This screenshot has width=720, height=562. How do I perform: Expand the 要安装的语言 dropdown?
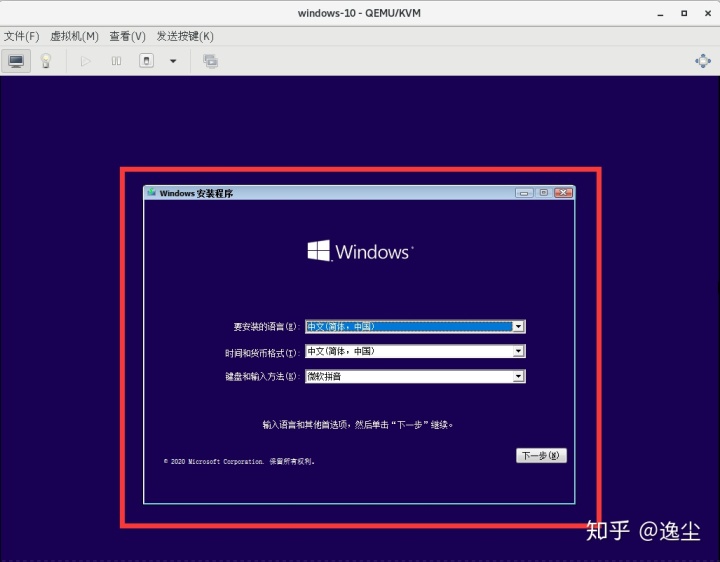tap(518, 326)
